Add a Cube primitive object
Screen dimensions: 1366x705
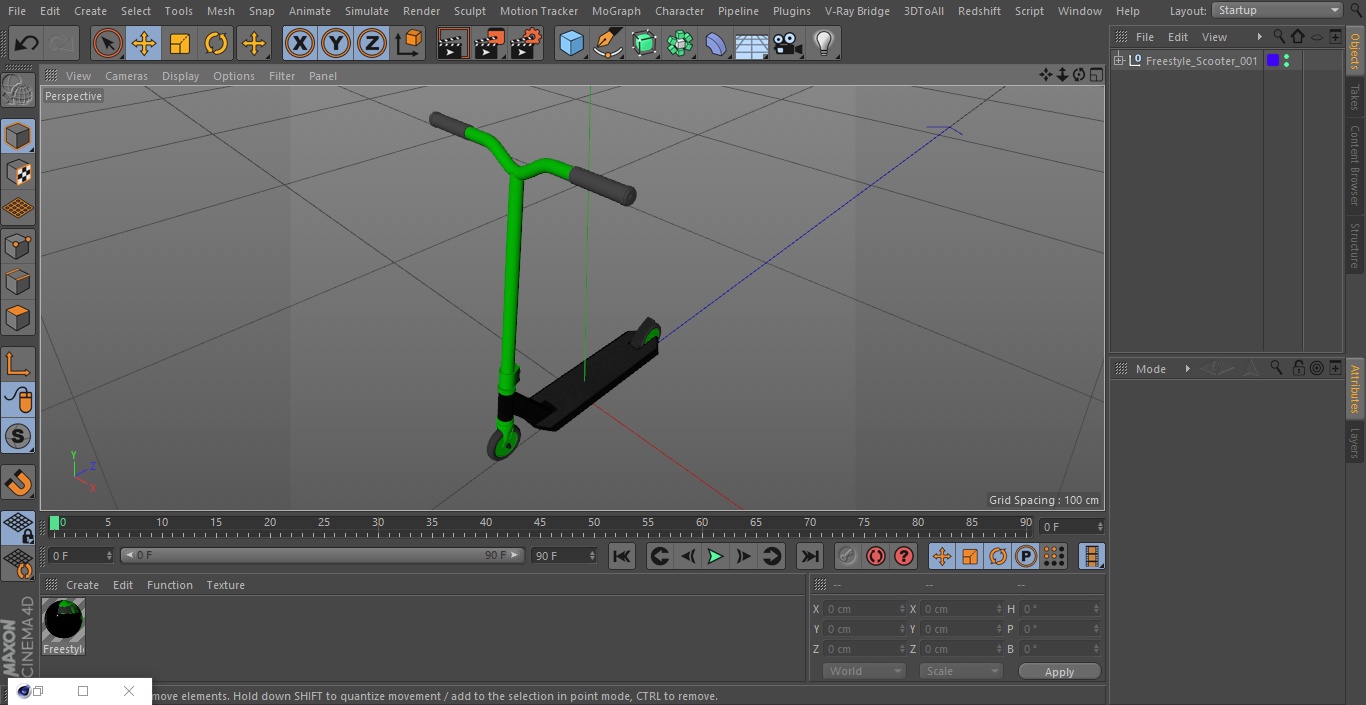click(x=571, y=43)
